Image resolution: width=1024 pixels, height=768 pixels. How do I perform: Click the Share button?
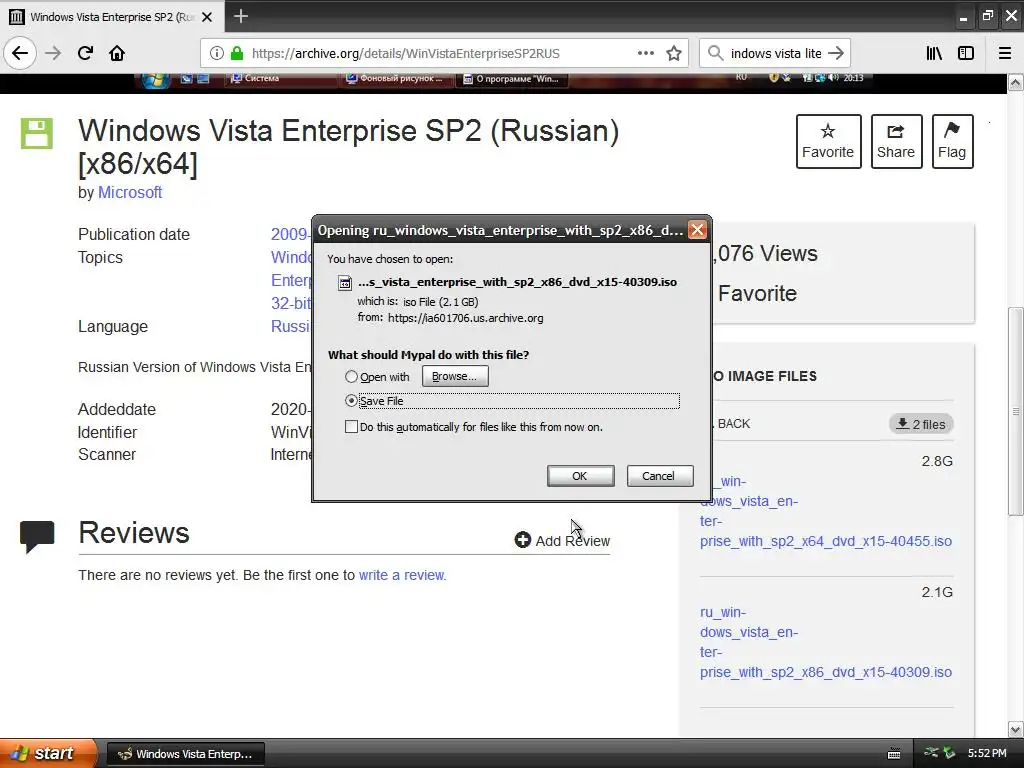896,141
